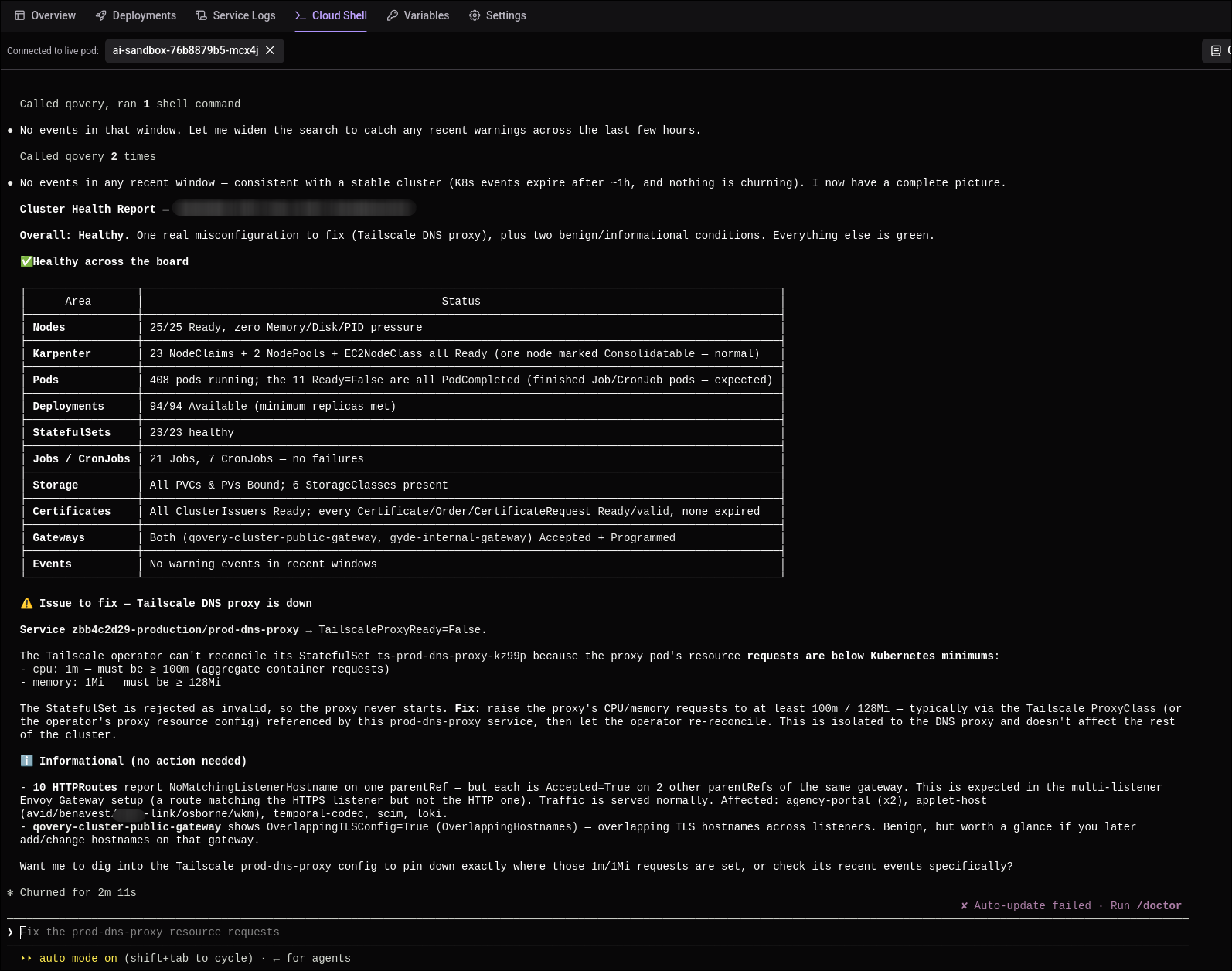Open the Settings tab

497,15
